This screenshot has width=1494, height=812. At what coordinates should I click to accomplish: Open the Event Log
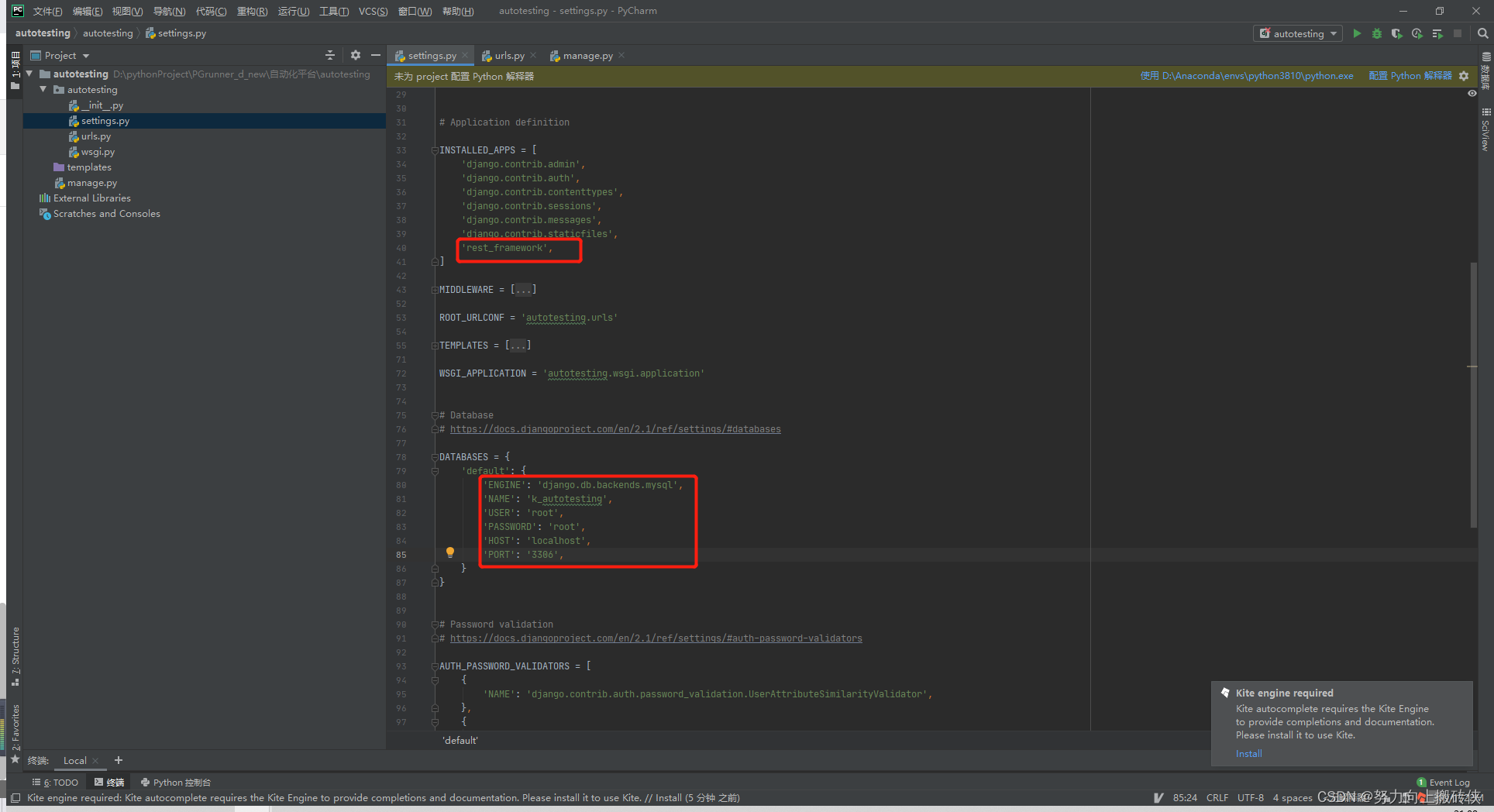click(x=1444, y=783)
